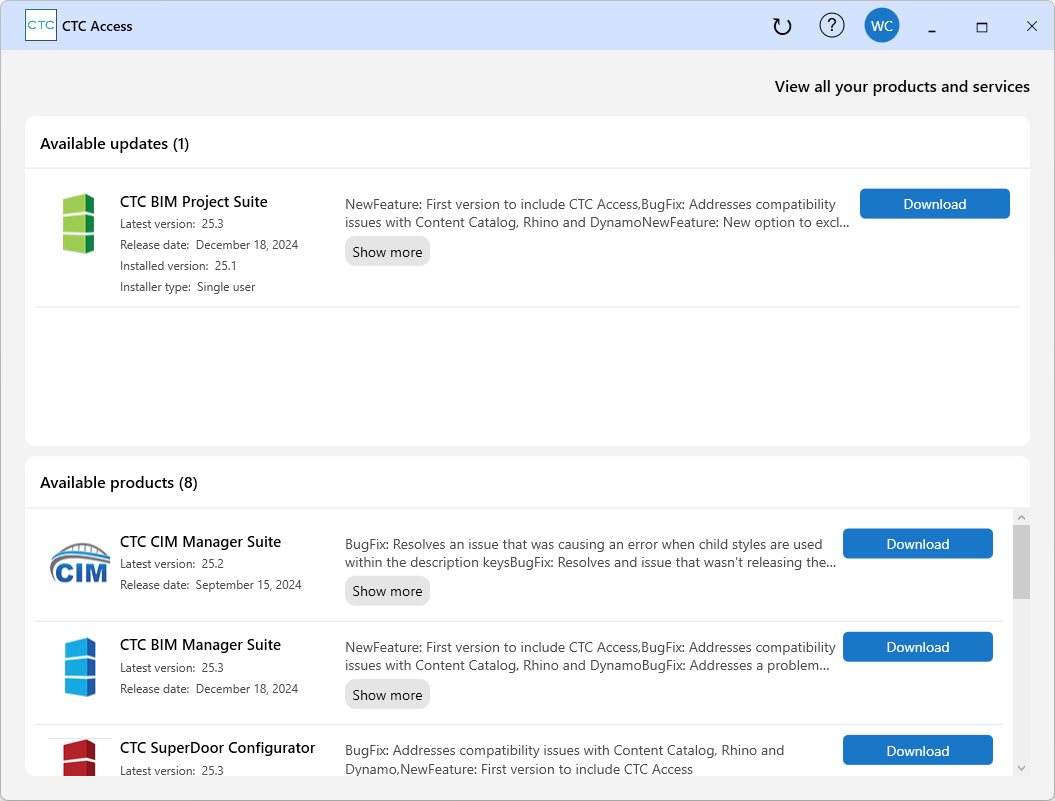1055x801 pixels.
Task: Click the blue BIM Manager Suite icon
Action: click(79, 667)
